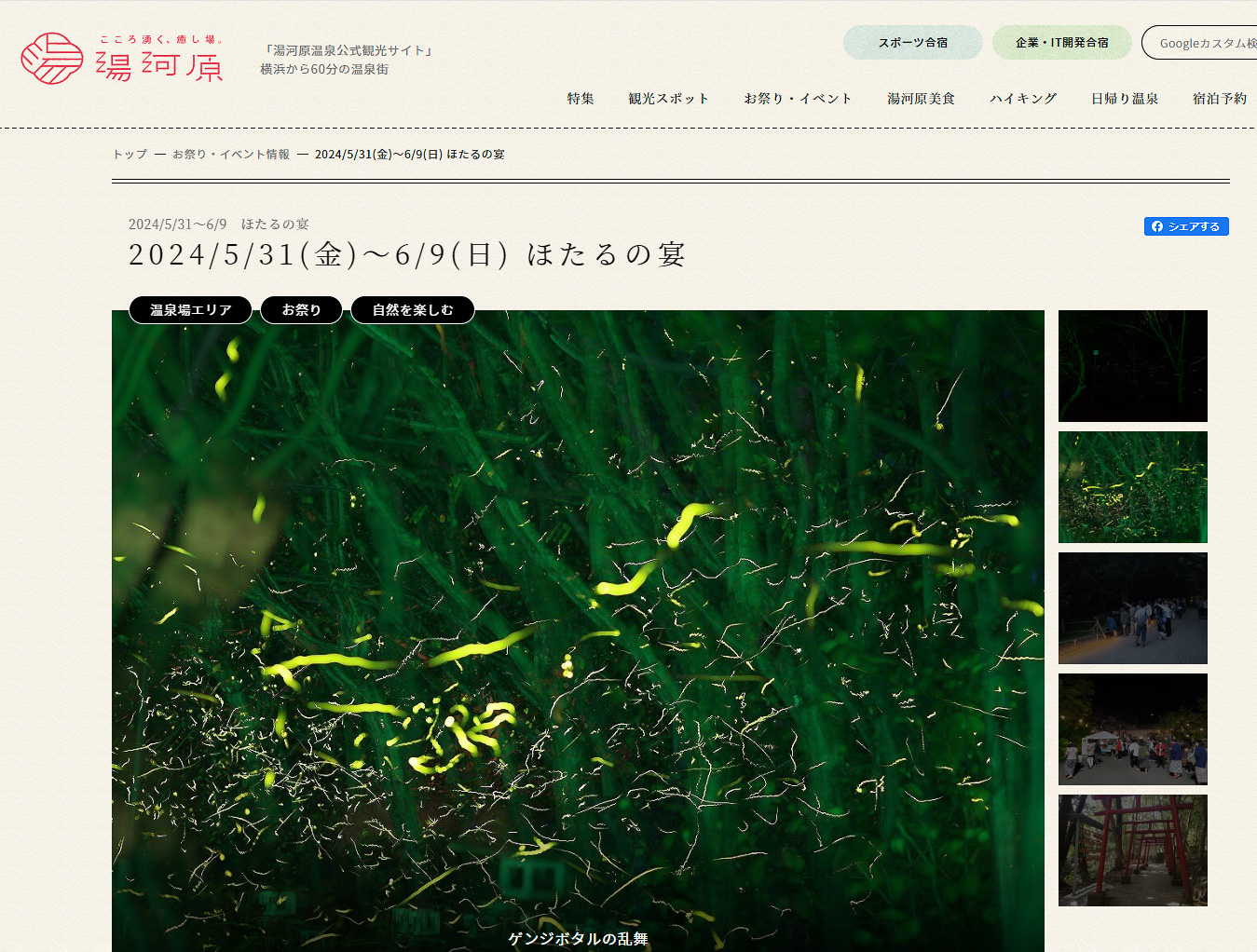
Task: Select the red torii gates thumbnail
Action: coord(1132,850)
